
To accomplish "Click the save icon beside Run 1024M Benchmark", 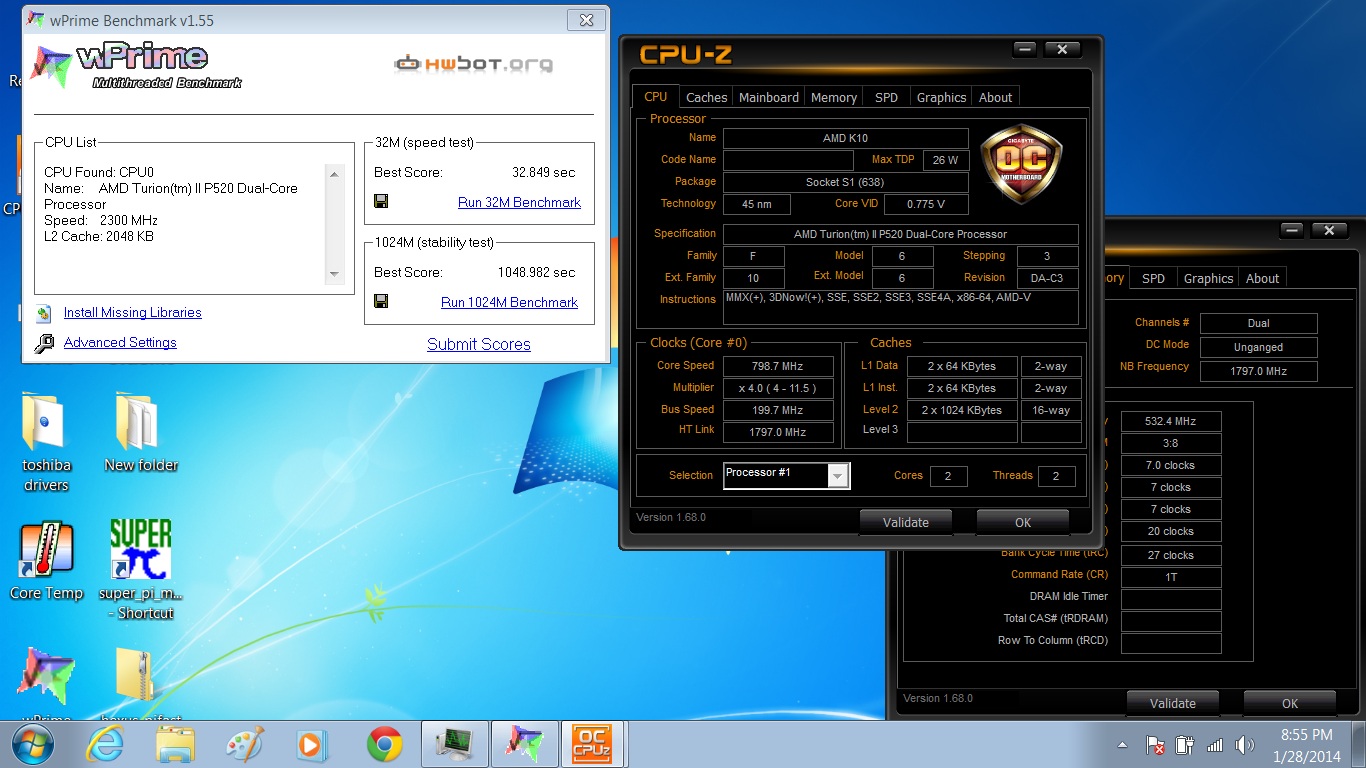I will (381, 301).
